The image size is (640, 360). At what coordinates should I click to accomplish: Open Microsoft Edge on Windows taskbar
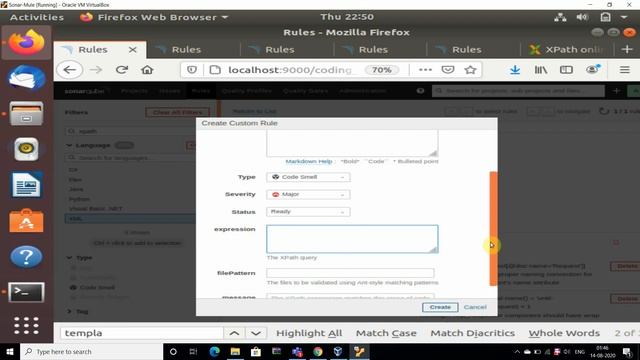214,351
